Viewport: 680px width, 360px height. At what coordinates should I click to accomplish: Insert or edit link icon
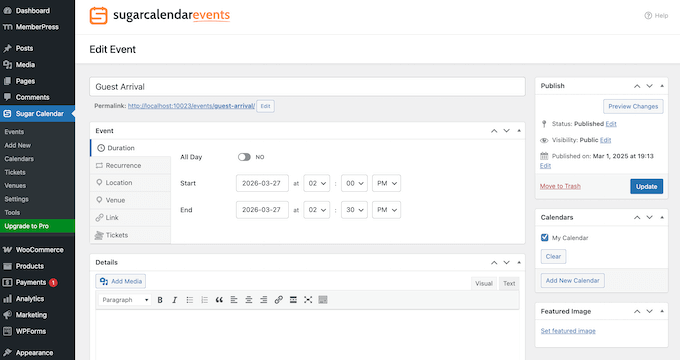point(278,300)
